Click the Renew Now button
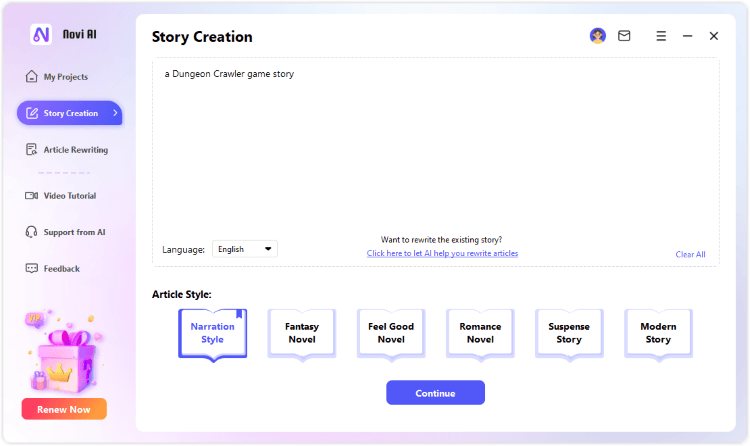 [64, 409]
